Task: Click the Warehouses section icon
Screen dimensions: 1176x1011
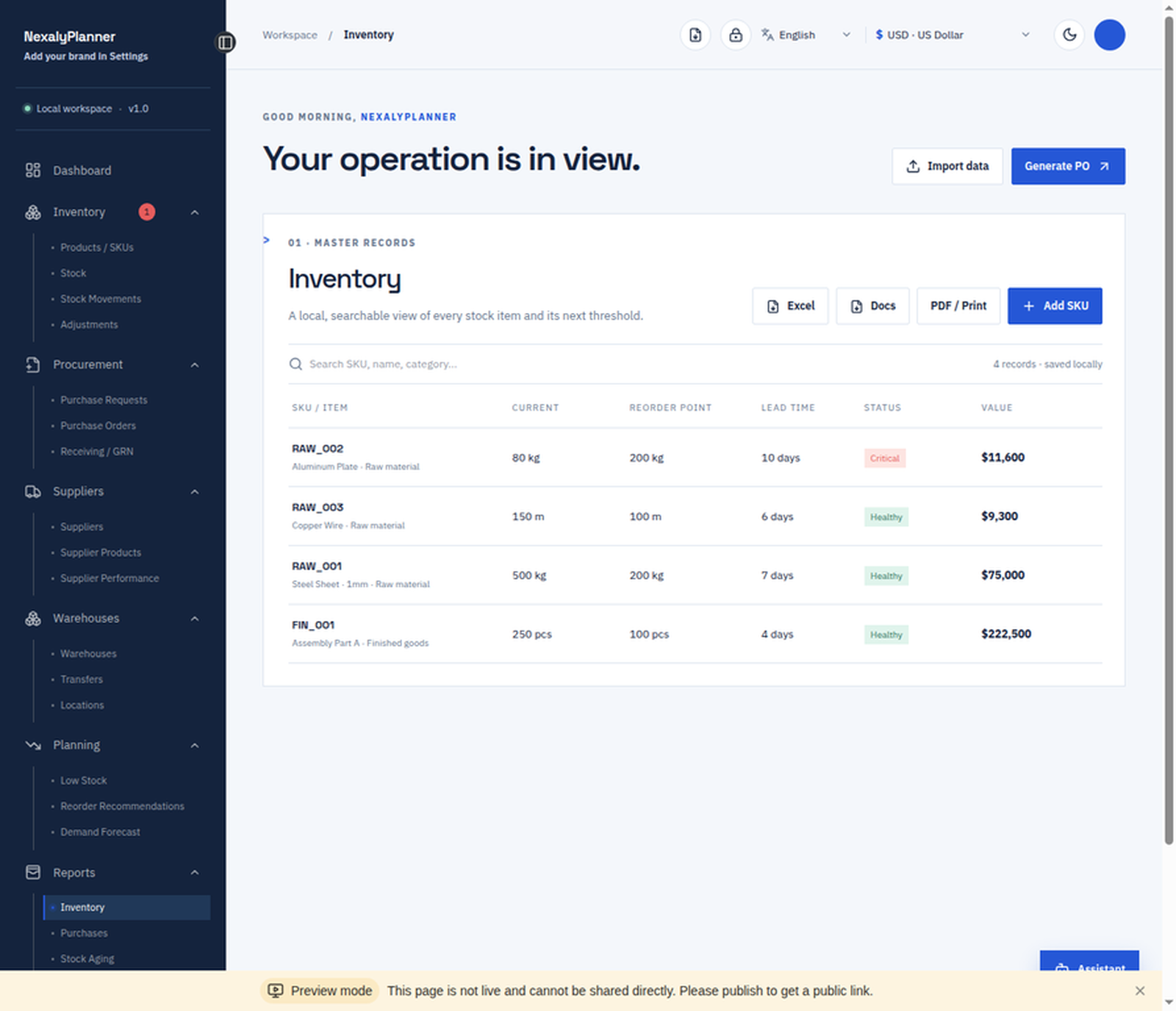Action: pos(33,619)
